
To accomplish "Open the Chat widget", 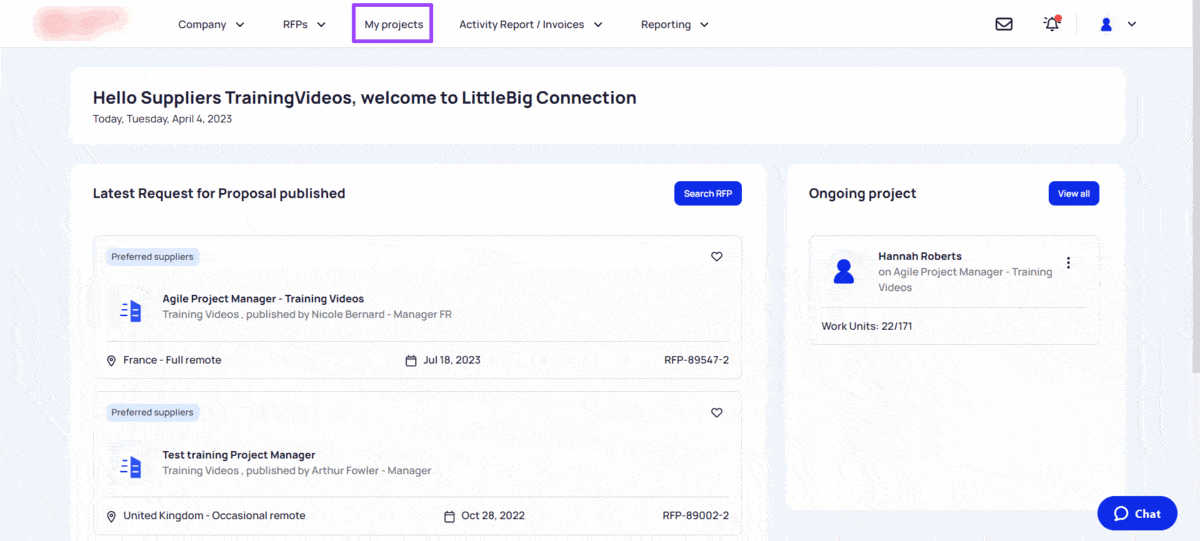I will [1137, 514].
